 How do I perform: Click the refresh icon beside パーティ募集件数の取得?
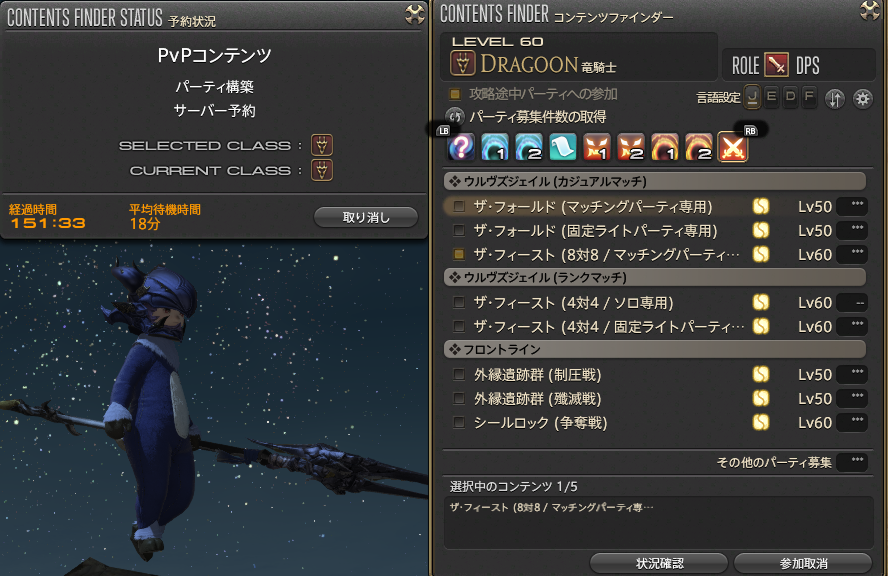click(x=455, y=117)
